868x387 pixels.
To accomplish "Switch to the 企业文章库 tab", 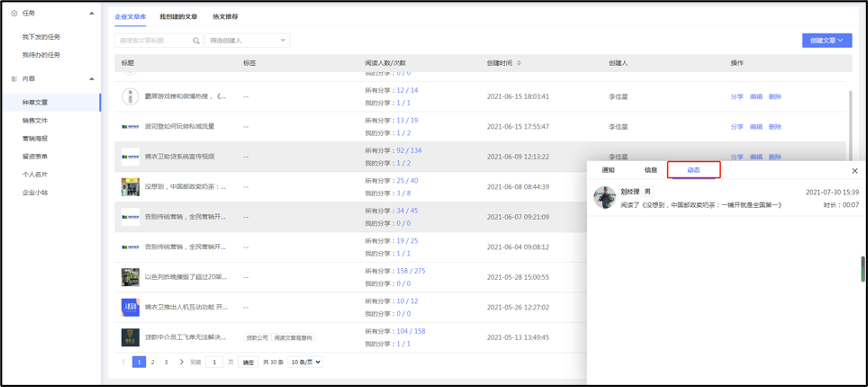I will (x=130, y=17).
